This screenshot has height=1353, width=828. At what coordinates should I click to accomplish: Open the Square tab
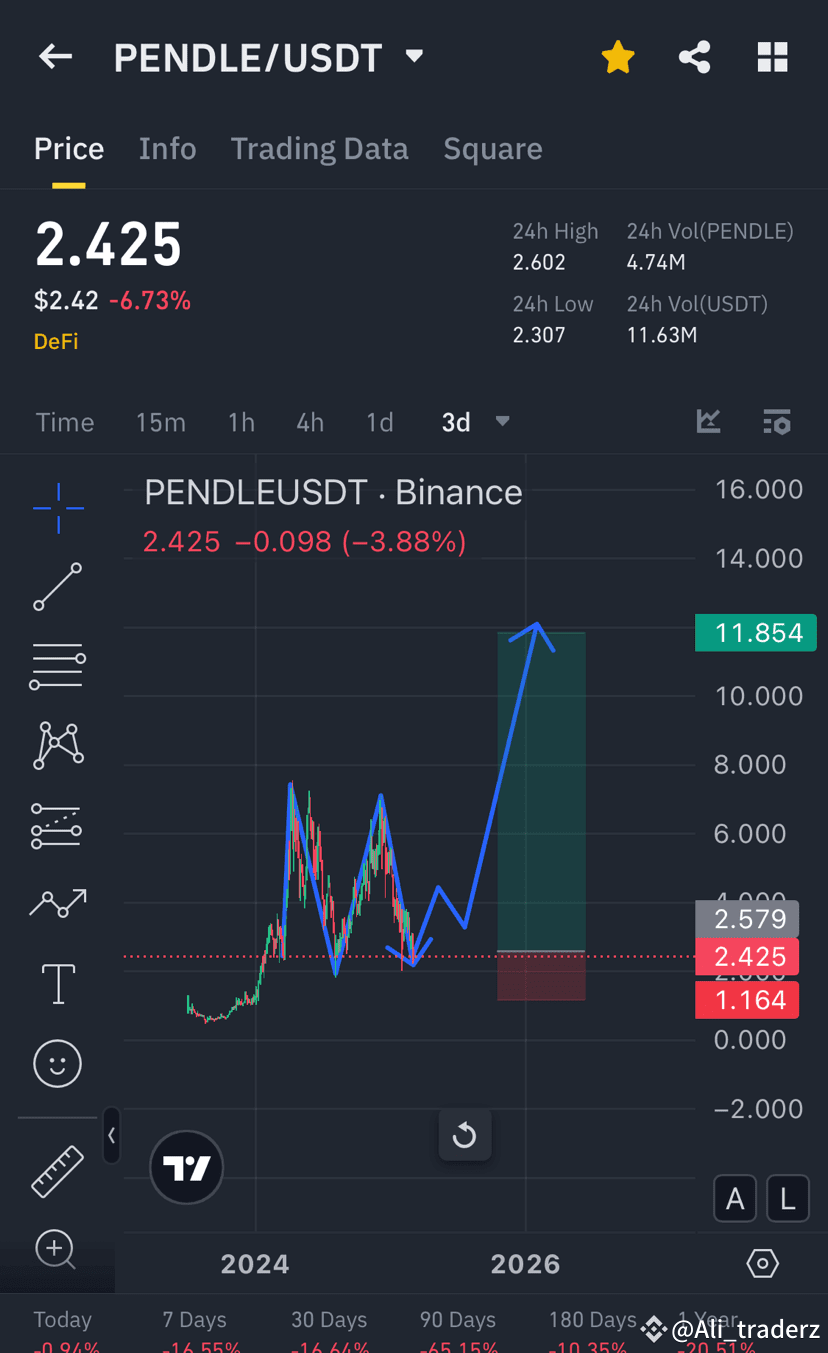point(493,149)
